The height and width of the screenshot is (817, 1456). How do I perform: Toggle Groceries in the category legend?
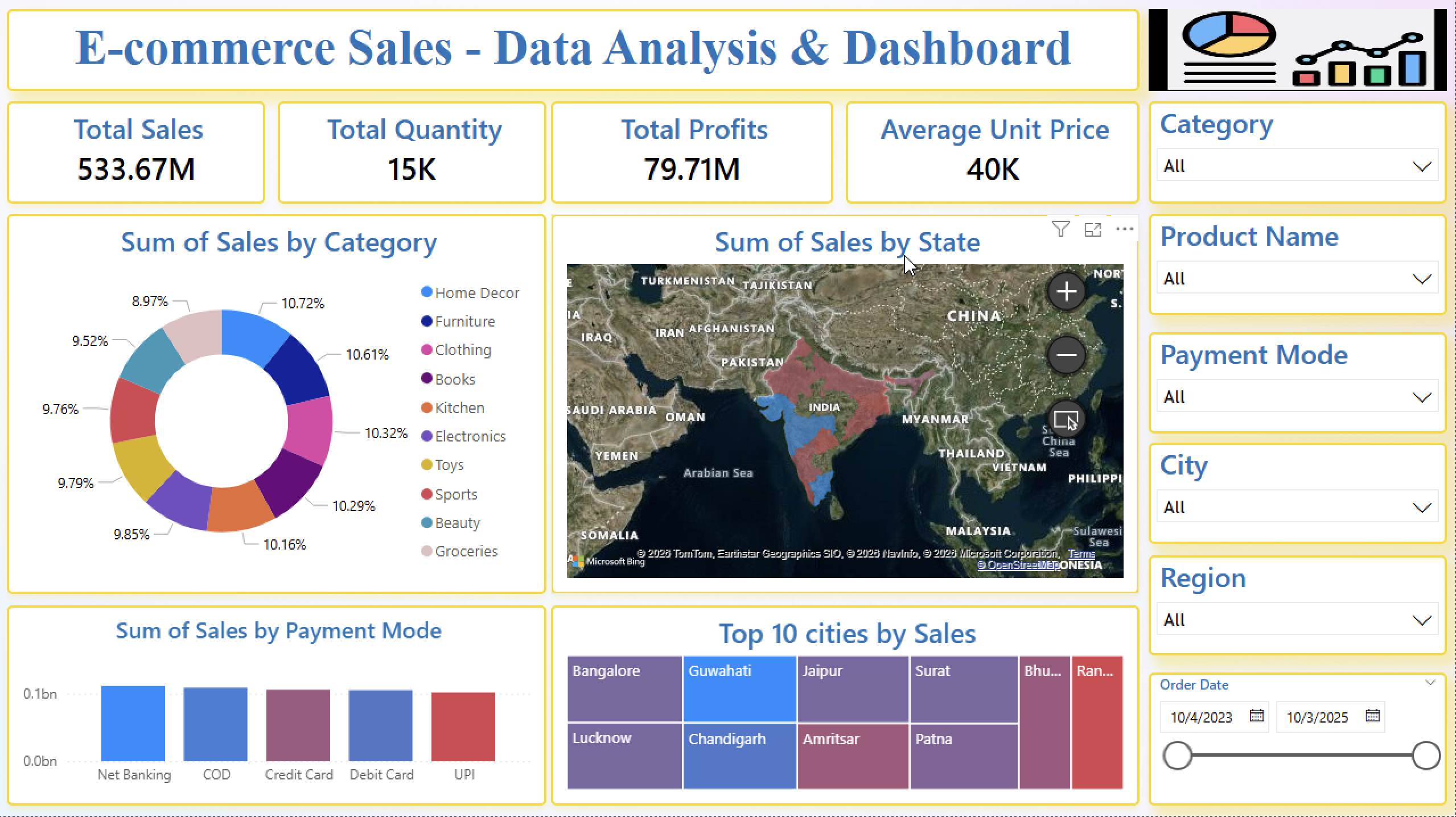(x=466, y=551)
